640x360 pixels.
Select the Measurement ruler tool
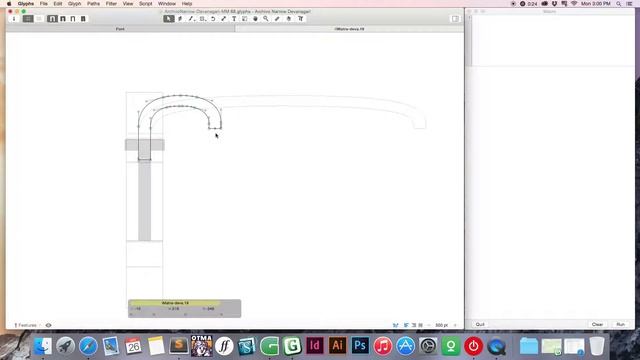click(x=277, y=19)
